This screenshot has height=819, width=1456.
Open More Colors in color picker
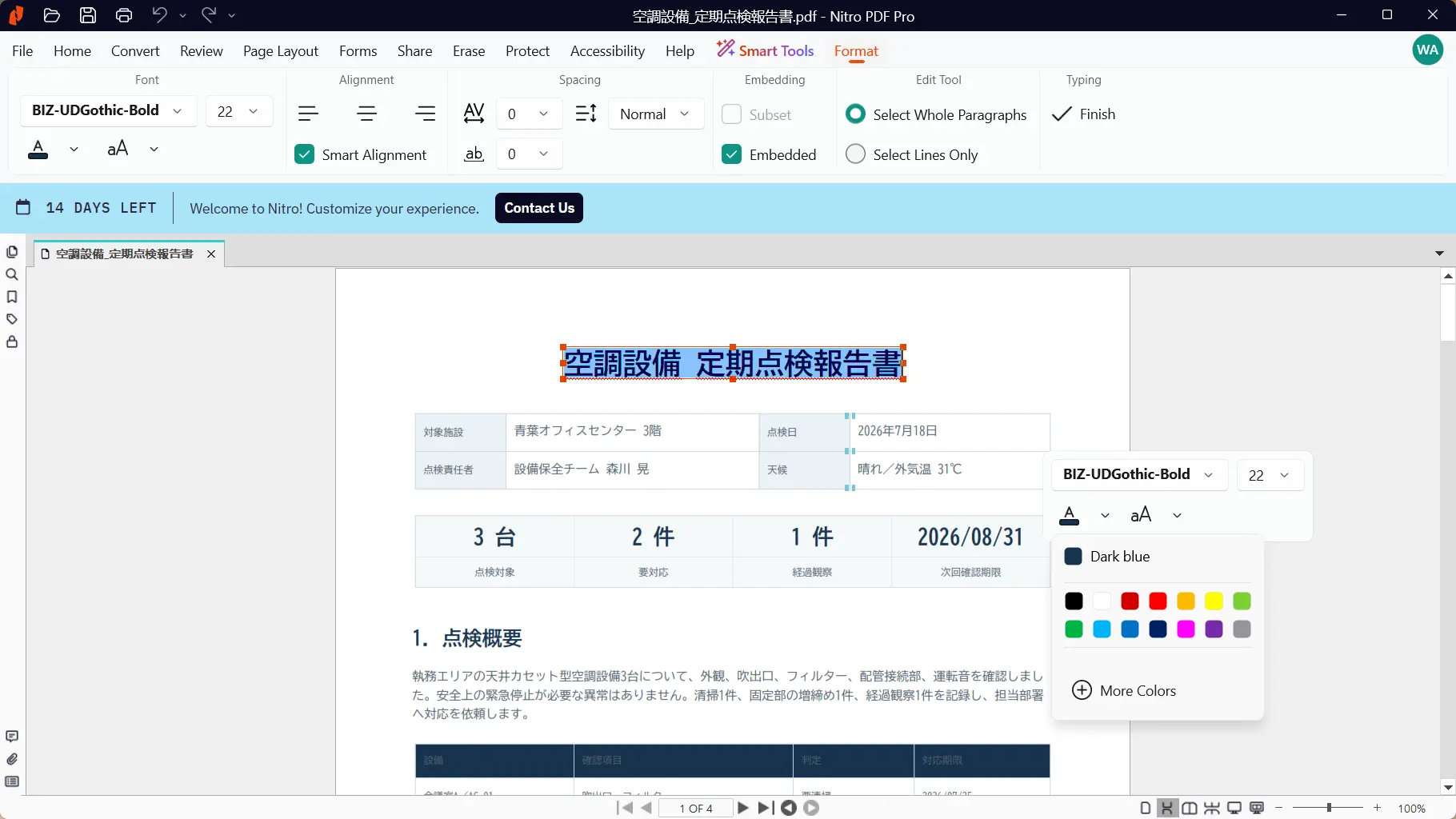pos(1124,690)
